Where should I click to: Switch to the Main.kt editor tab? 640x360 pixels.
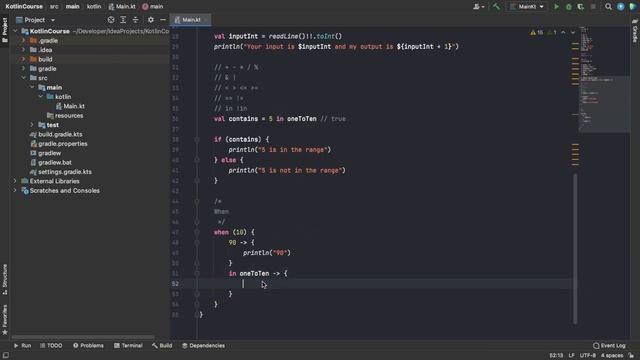[x=191, y=20]
